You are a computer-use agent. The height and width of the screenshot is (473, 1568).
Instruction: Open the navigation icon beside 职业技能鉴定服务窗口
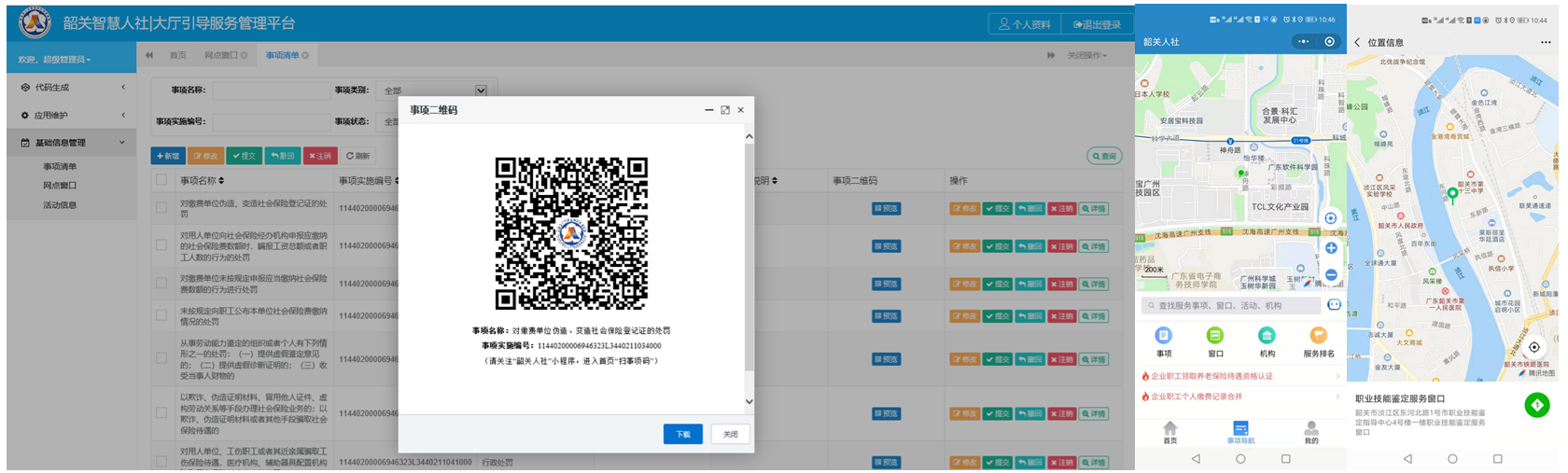1537,405
